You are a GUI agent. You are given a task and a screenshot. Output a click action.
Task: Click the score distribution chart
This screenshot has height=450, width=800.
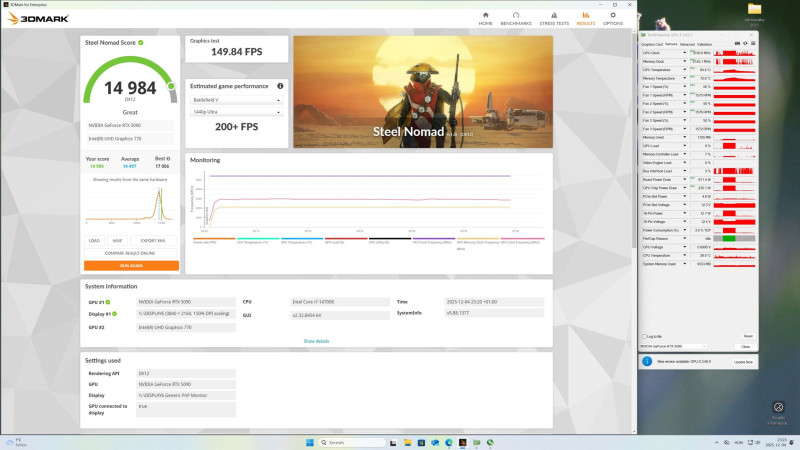point(130,205)
